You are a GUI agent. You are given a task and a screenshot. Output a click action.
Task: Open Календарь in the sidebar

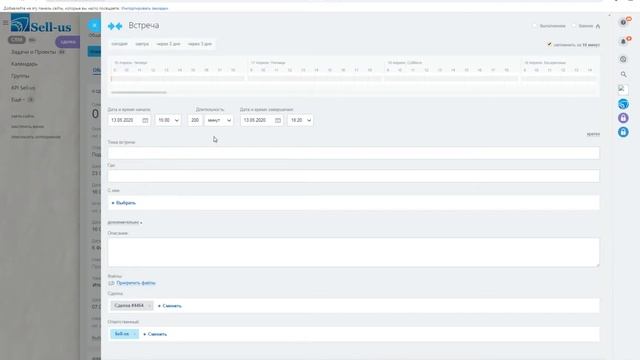[x=24, y=64]
